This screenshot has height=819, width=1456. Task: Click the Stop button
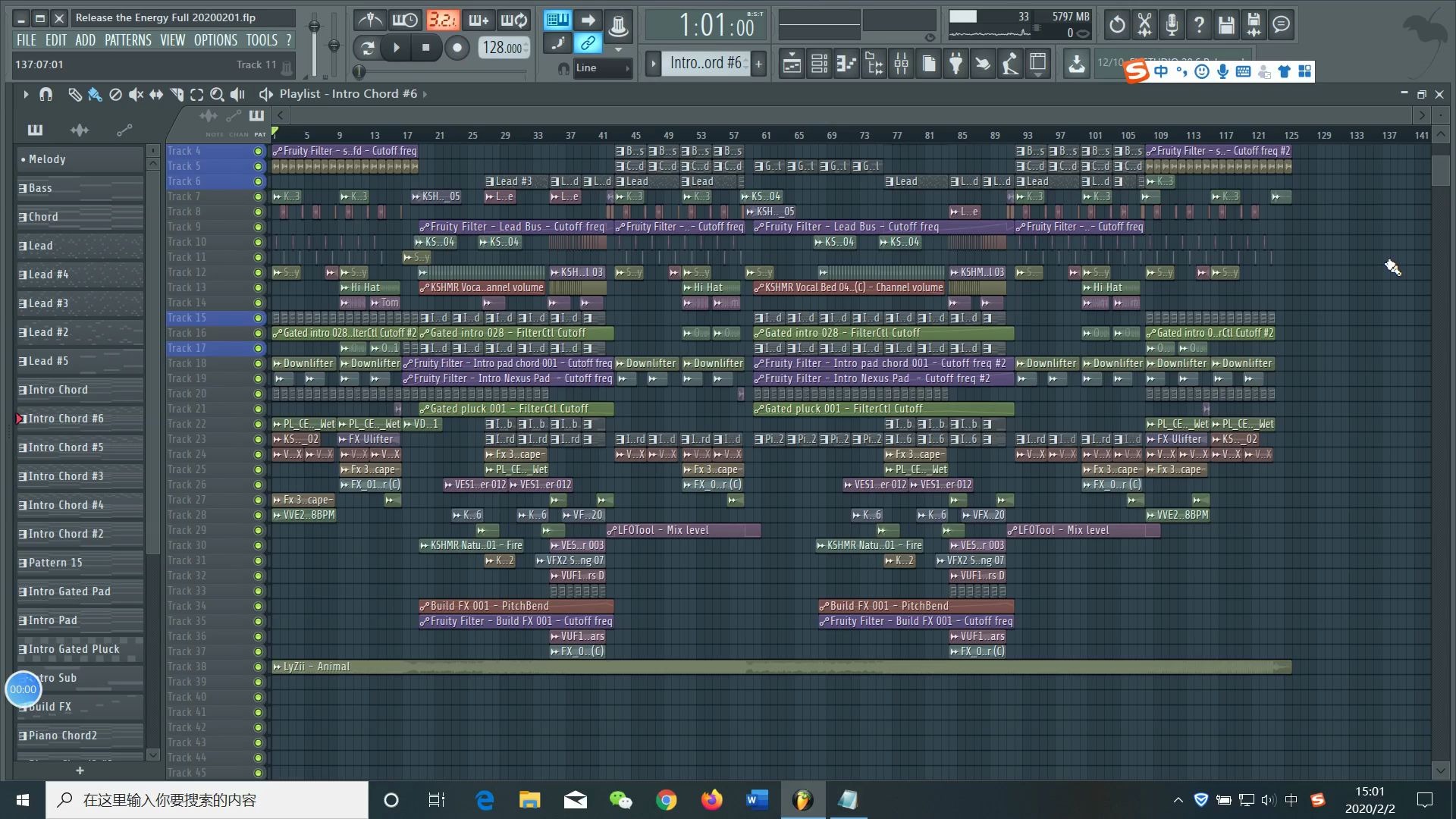425,48
